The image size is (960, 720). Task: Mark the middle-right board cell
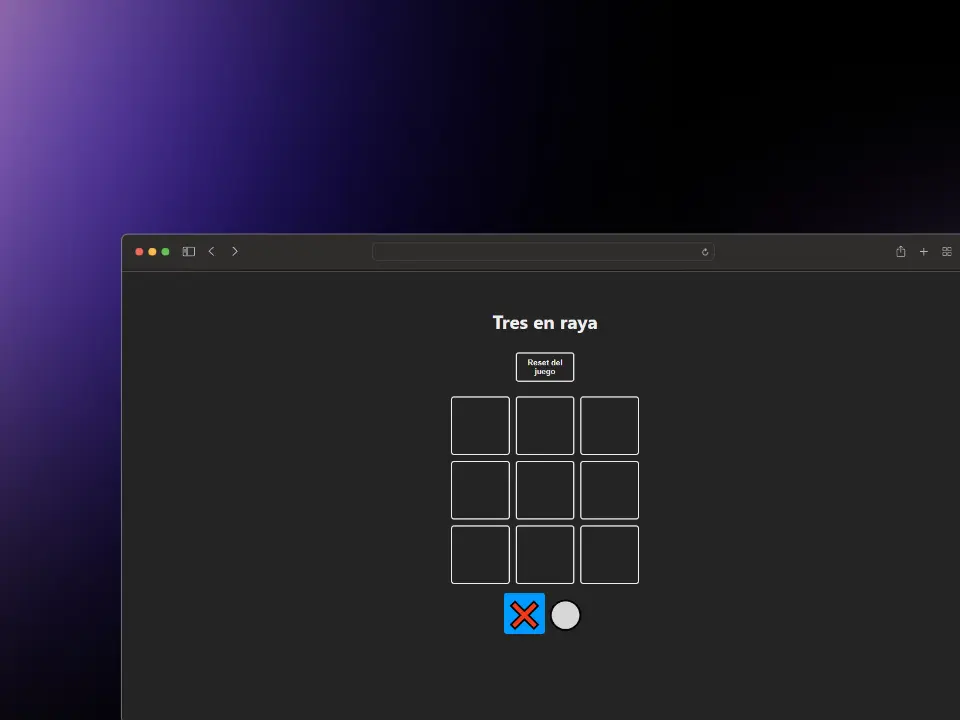[x=609, y=490]
